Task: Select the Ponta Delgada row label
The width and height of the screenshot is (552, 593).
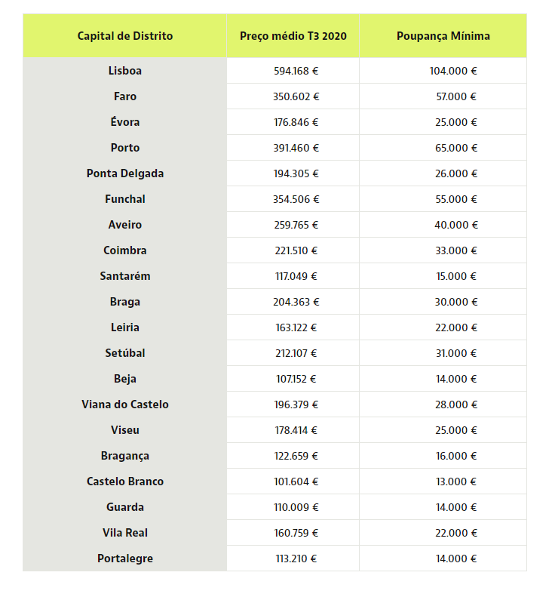Action: coord(125,174)
